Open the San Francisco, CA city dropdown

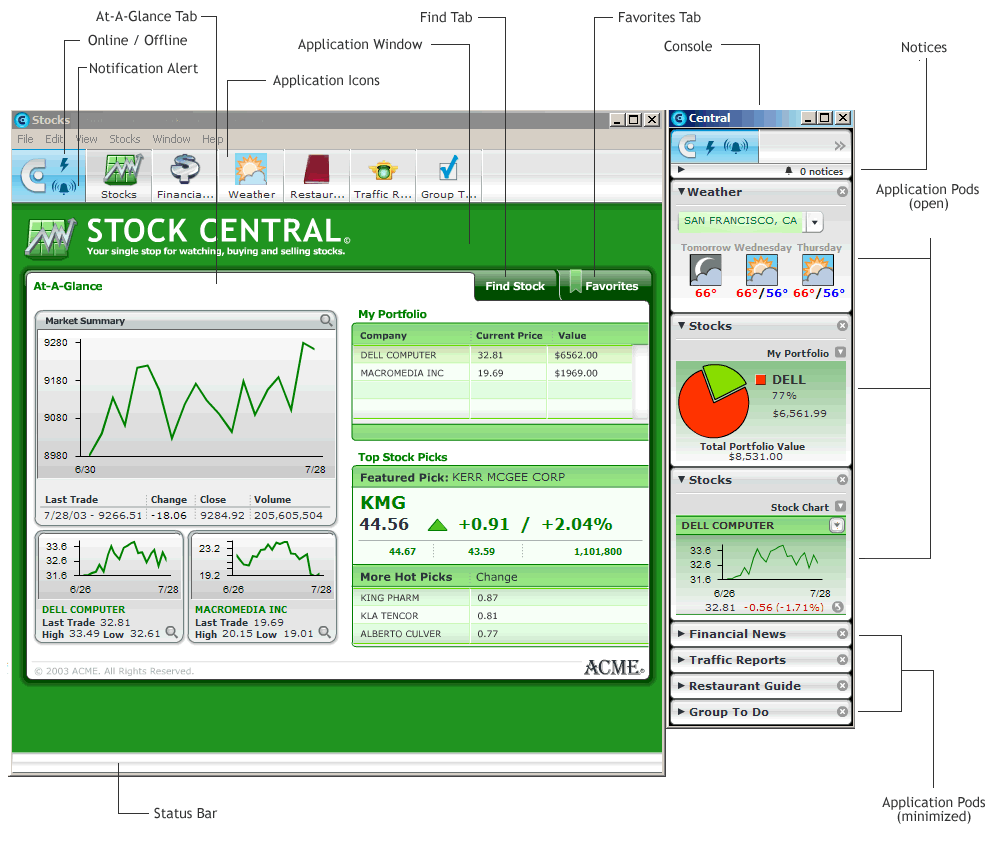[814, 222]
